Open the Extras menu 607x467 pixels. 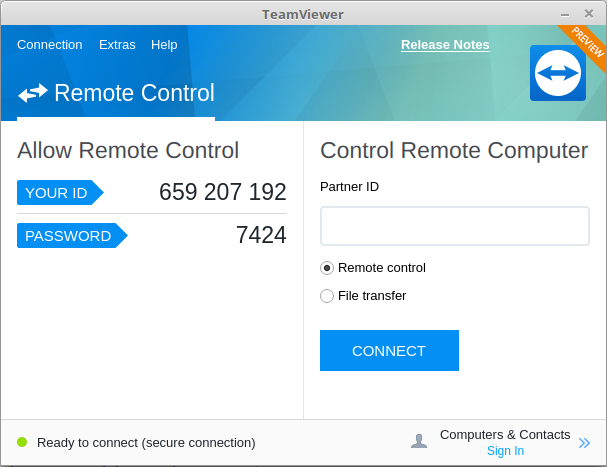(117, 45)
